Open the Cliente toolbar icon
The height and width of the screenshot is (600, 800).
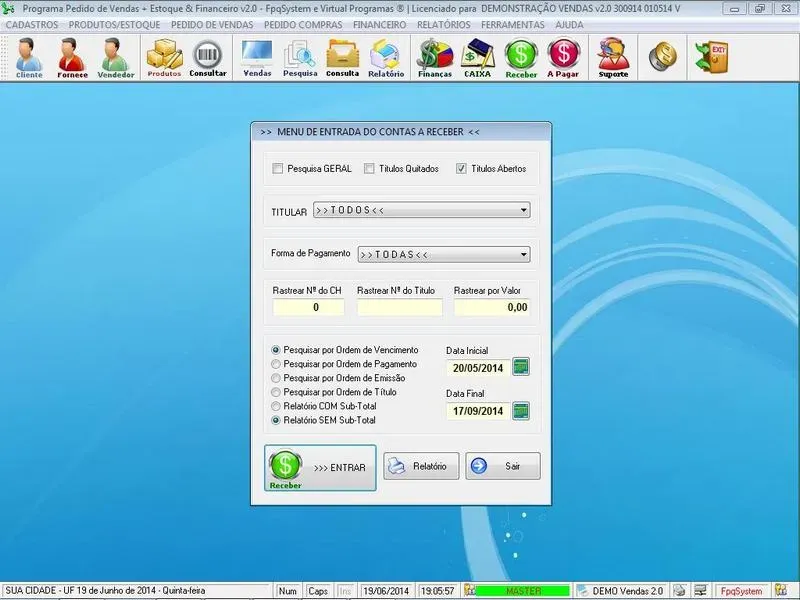[29, 58]
